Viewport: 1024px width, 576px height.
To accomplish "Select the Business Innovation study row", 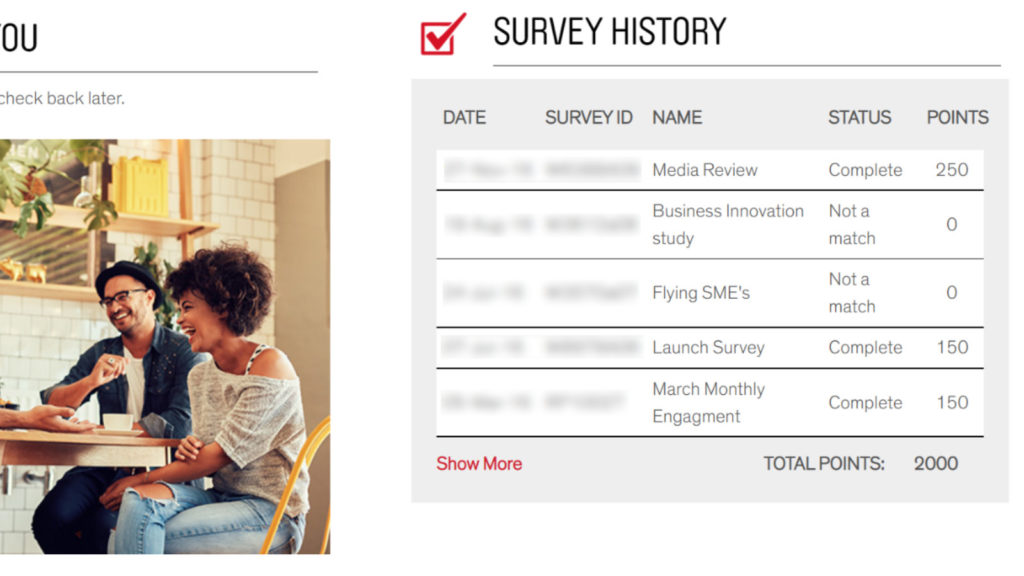I will 710,225.
